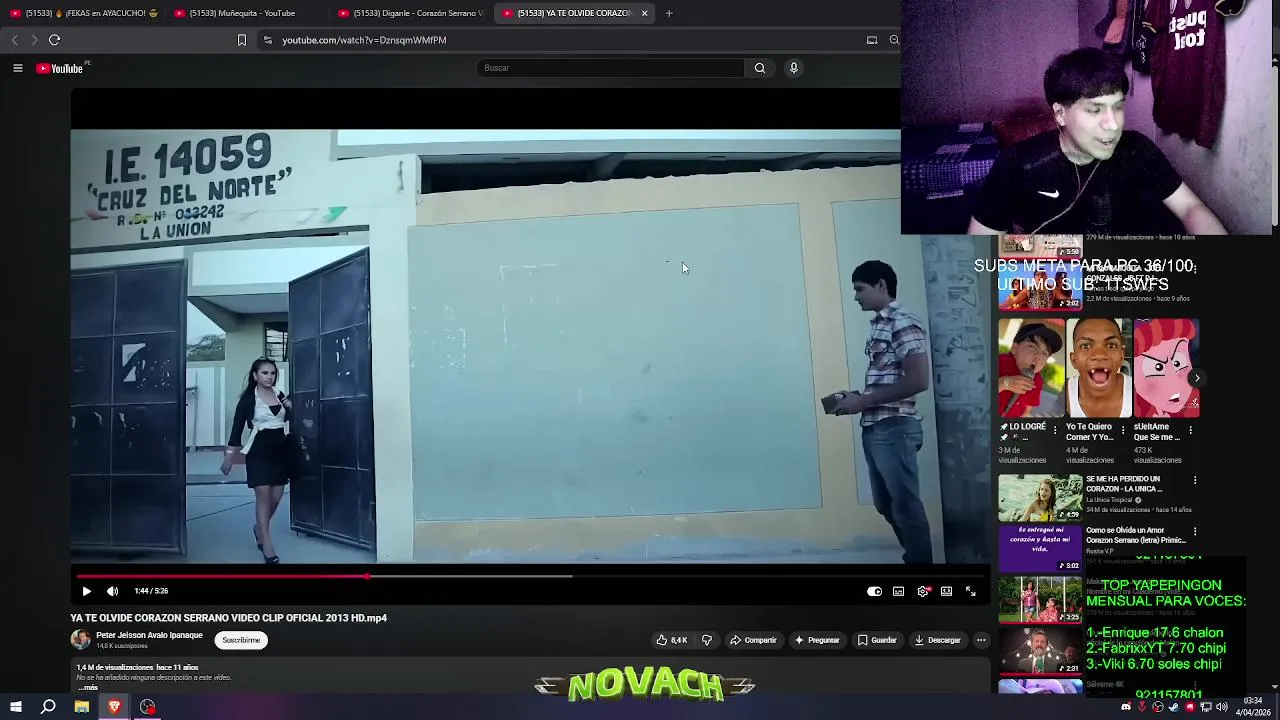Save video with the Guardar button
Viewport: 1280px width, 720px height.
877,640
